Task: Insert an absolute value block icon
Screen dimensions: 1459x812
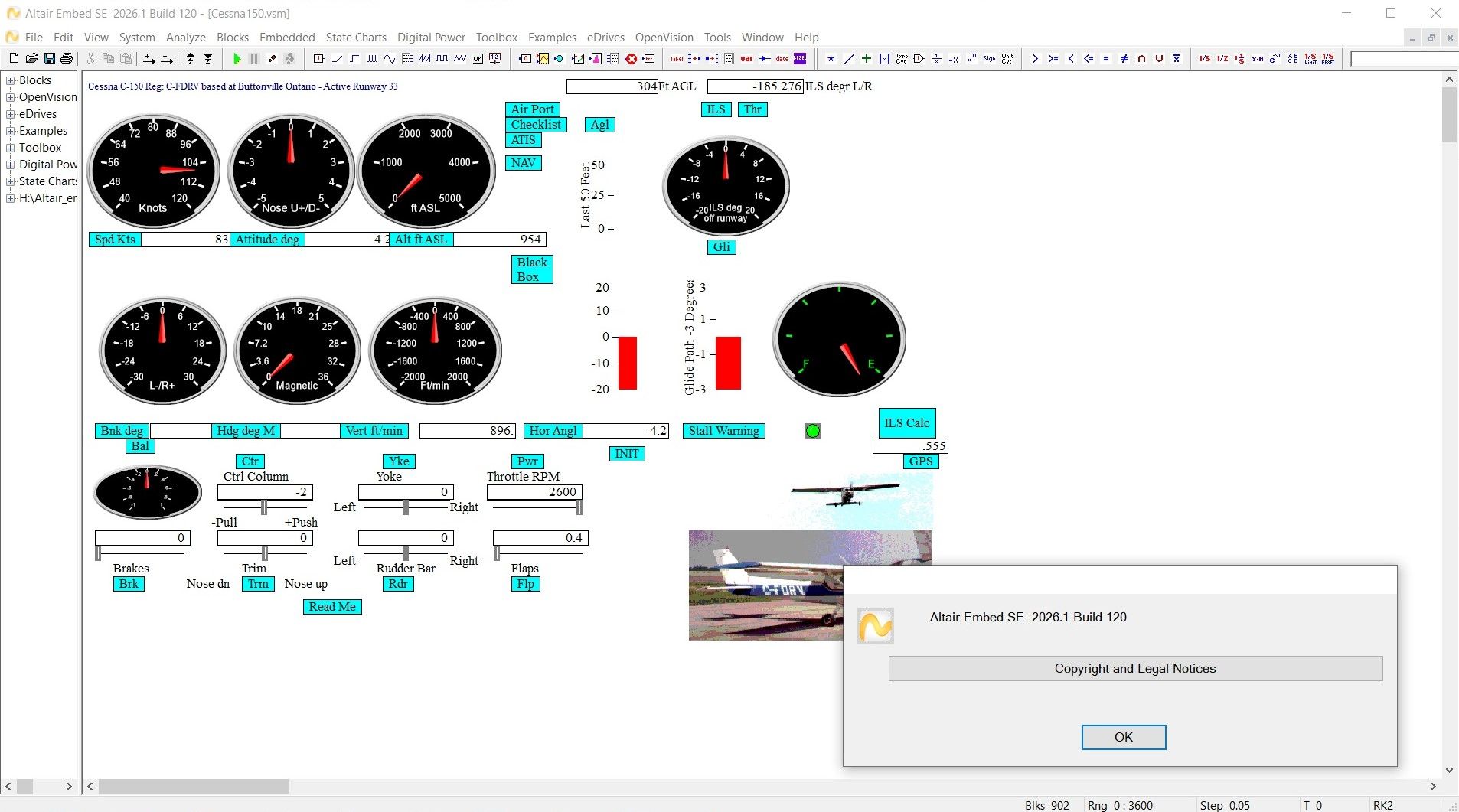Action: point(884,58)
